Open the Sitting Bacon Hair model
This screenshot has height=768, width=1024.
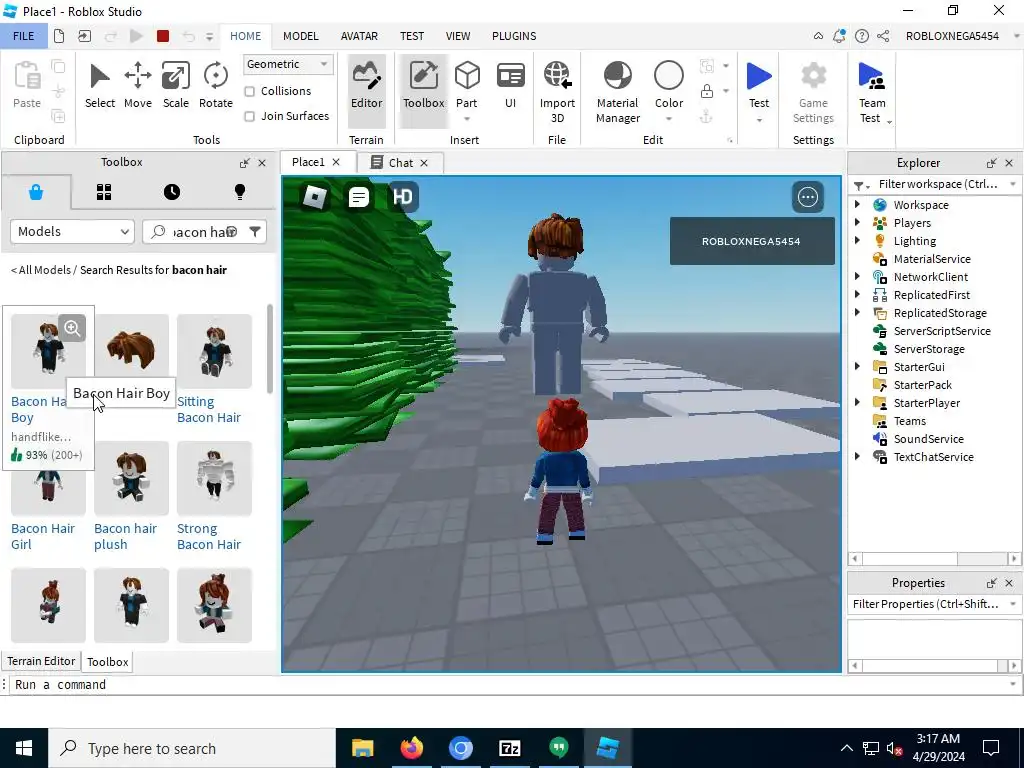point(214,370)
